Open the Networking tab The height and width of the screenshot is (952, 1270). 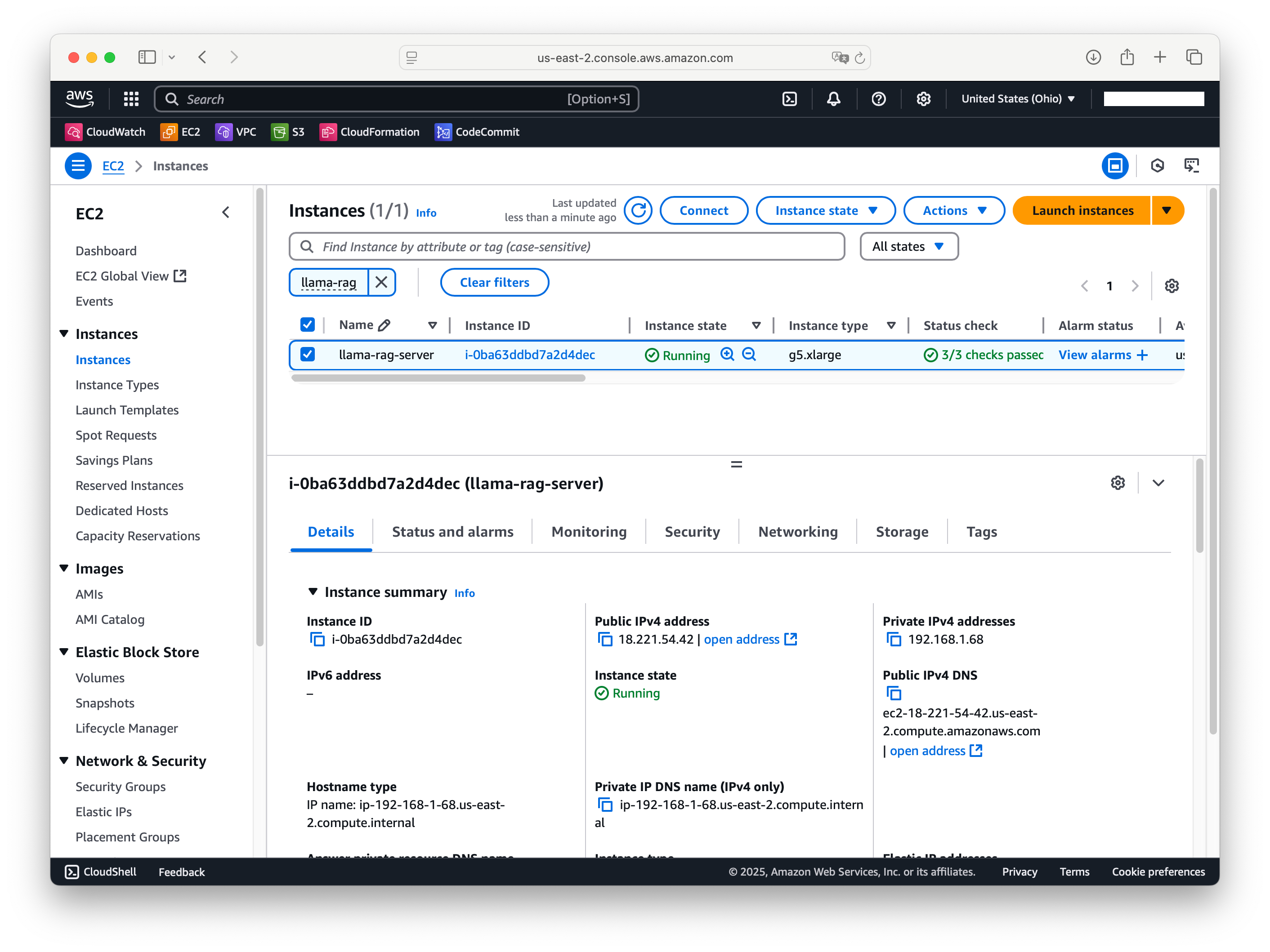tap(797, 532)
